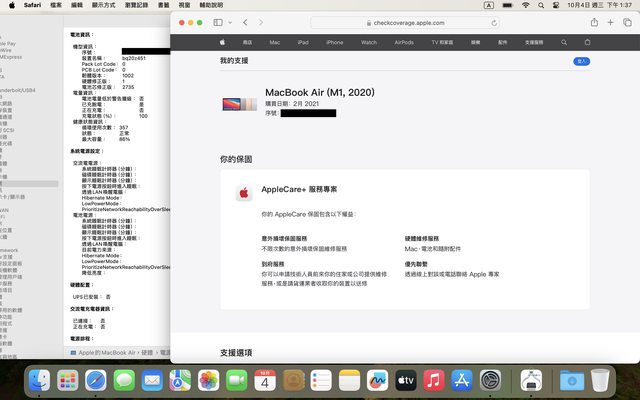The image size is (640, 400).
Task: Click the blue 登入 sign-in button
Action: click(581, 61)
